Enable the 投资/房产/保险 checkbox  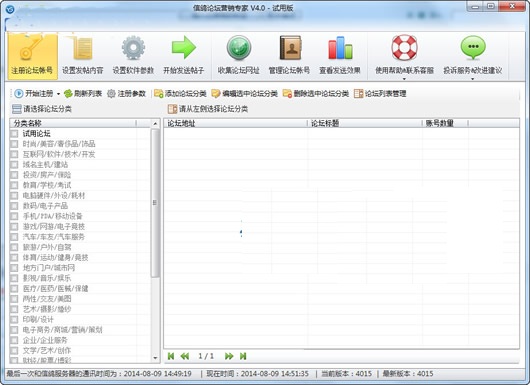(x=15, y=175)
